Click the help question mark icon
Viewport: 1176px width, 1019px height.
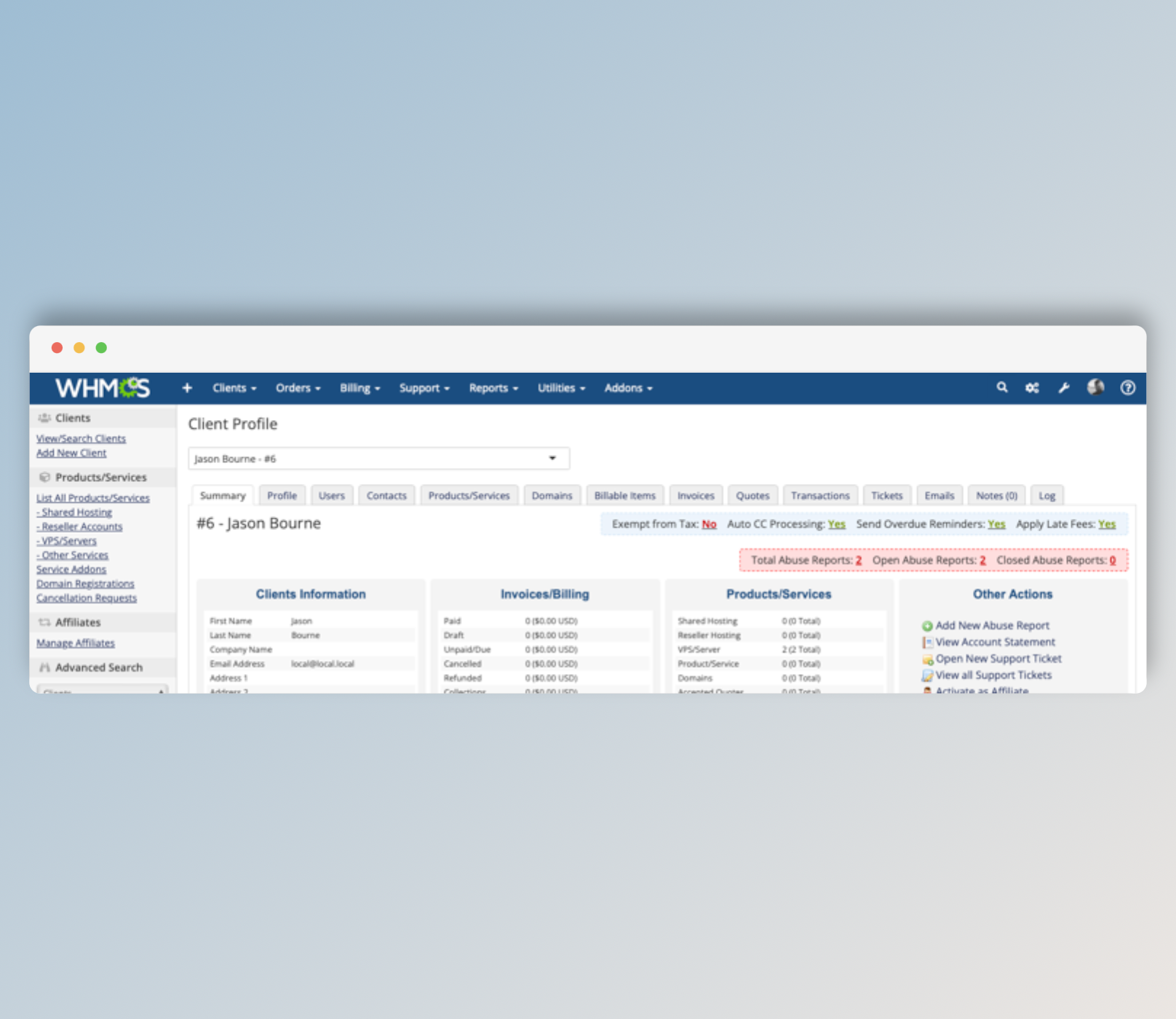[1127, 388]
